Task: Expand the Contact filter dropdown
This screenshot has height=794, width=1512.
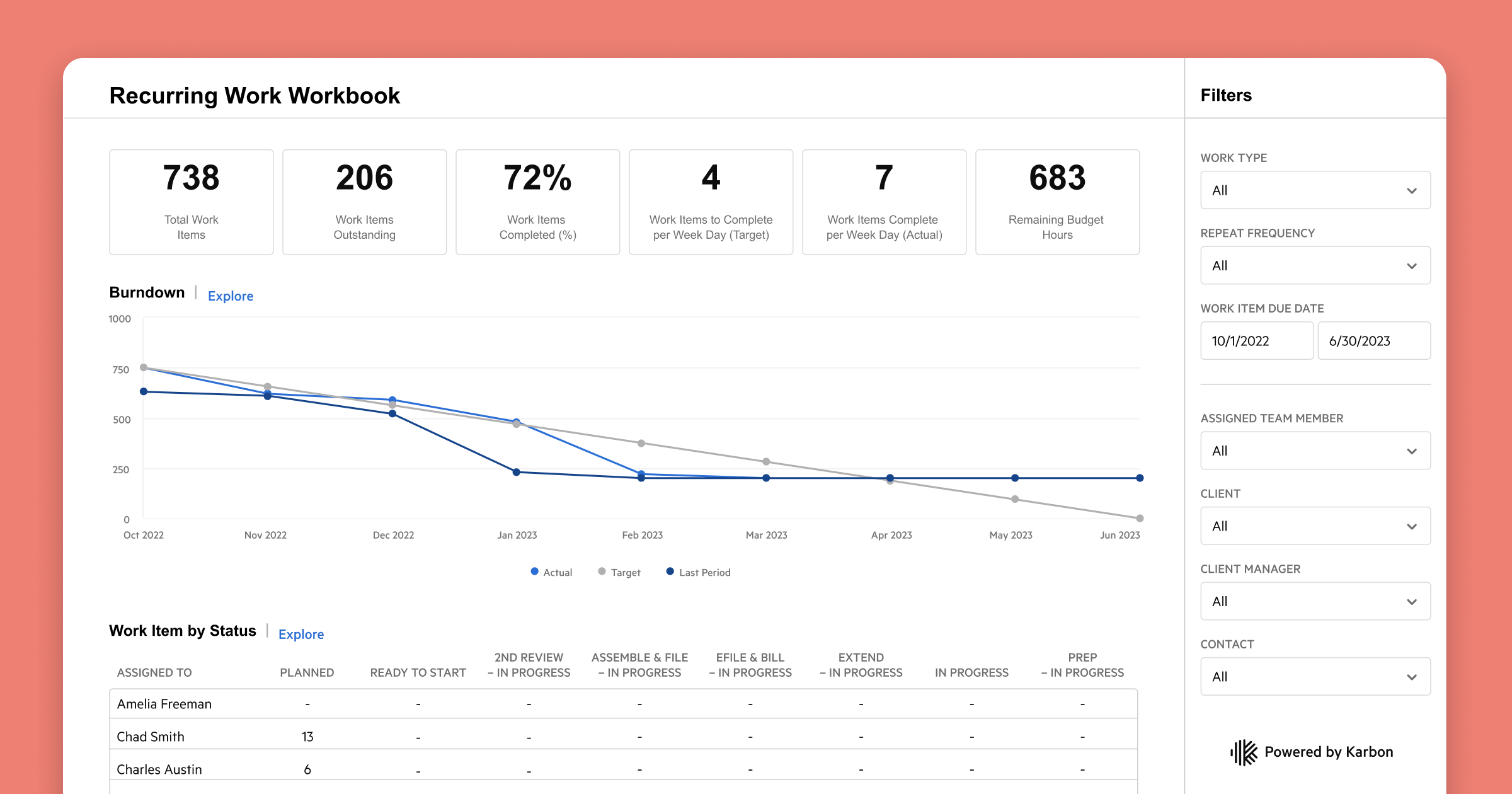Action: 1315,677
